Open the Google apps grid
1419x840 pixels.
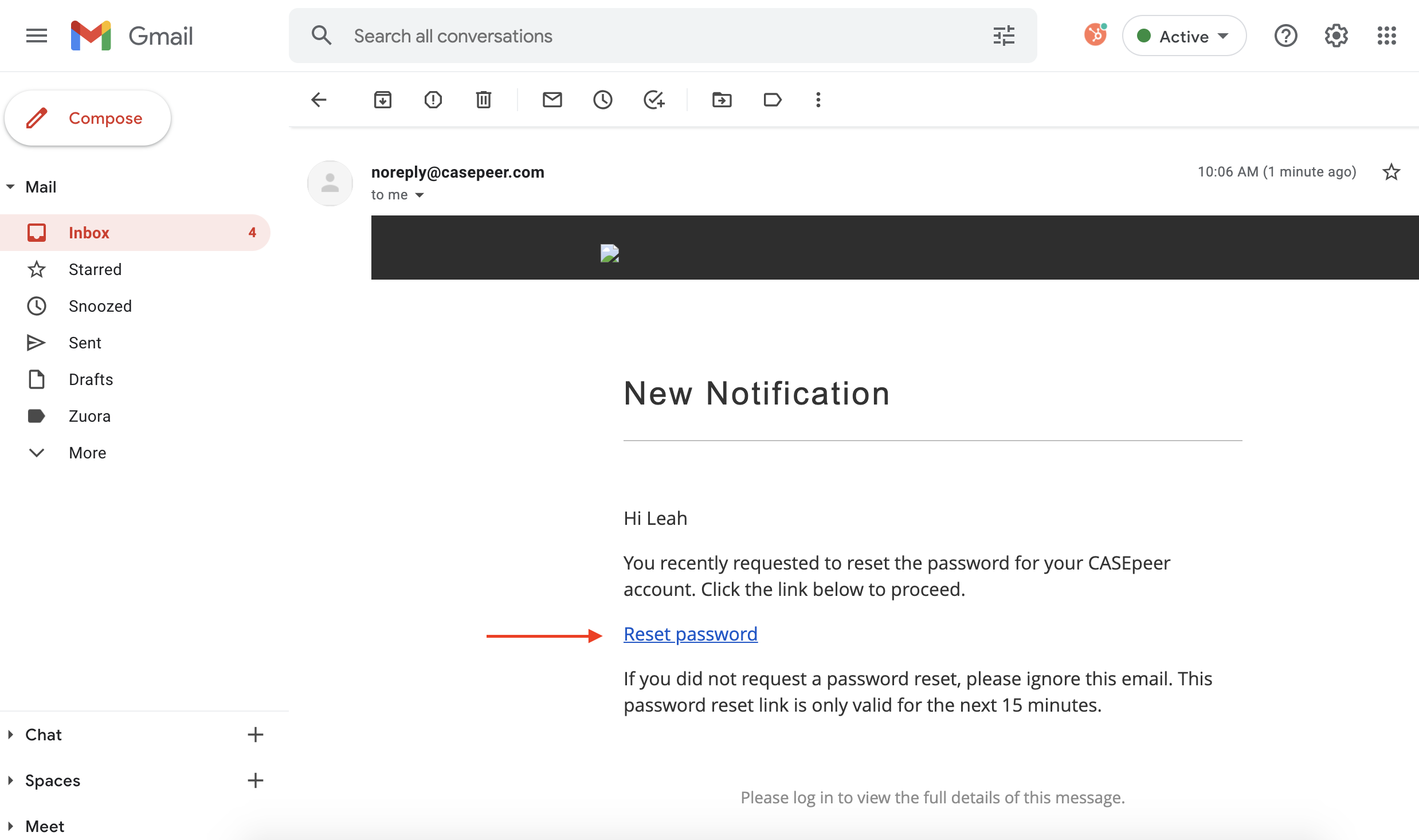1386,36
